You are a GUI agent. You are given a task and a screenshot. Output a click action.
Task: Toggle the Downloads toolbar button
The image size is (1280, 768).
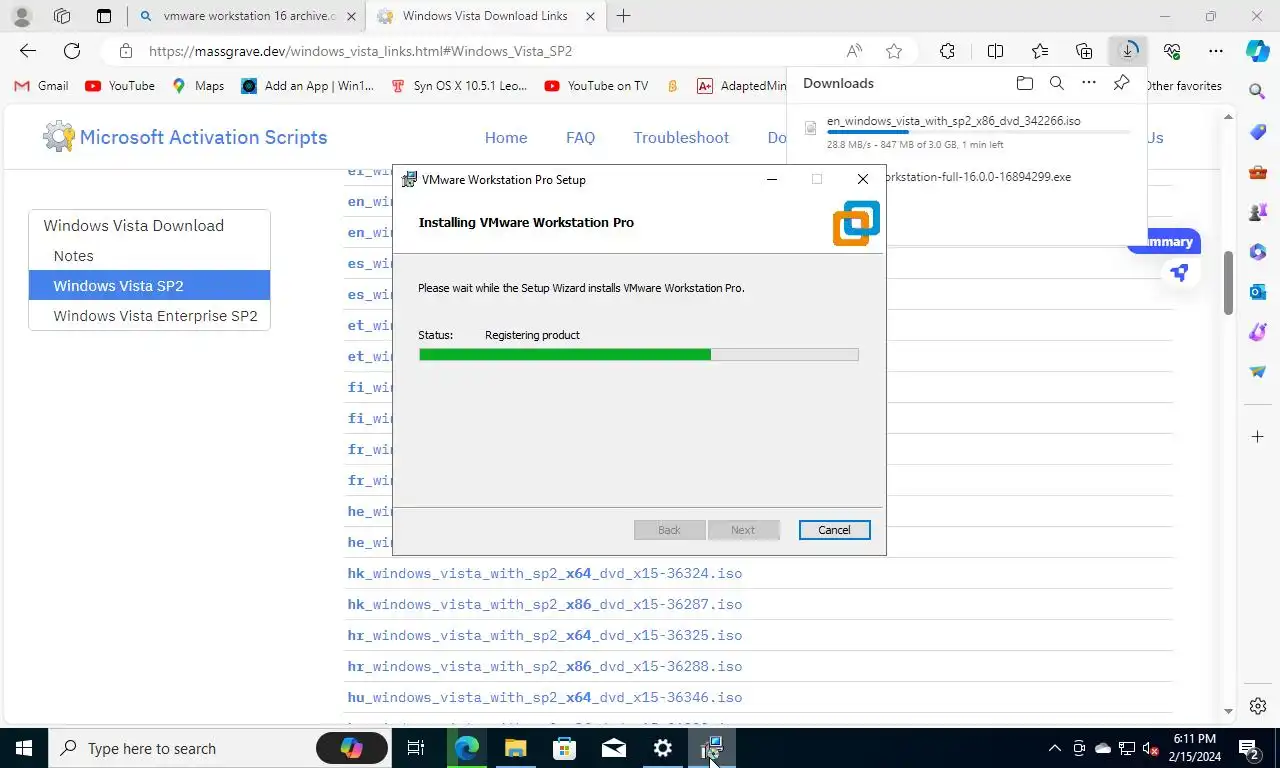(x=1128, y=50)
